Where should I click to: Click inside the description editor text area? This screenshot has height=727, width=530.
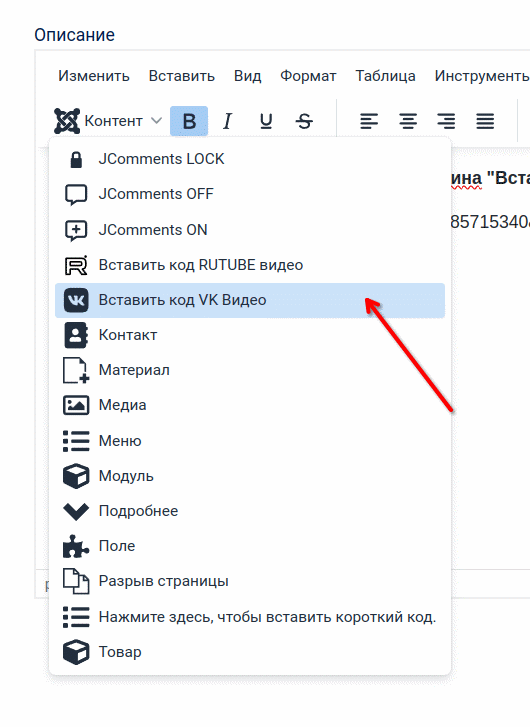(x=491, y=371)
